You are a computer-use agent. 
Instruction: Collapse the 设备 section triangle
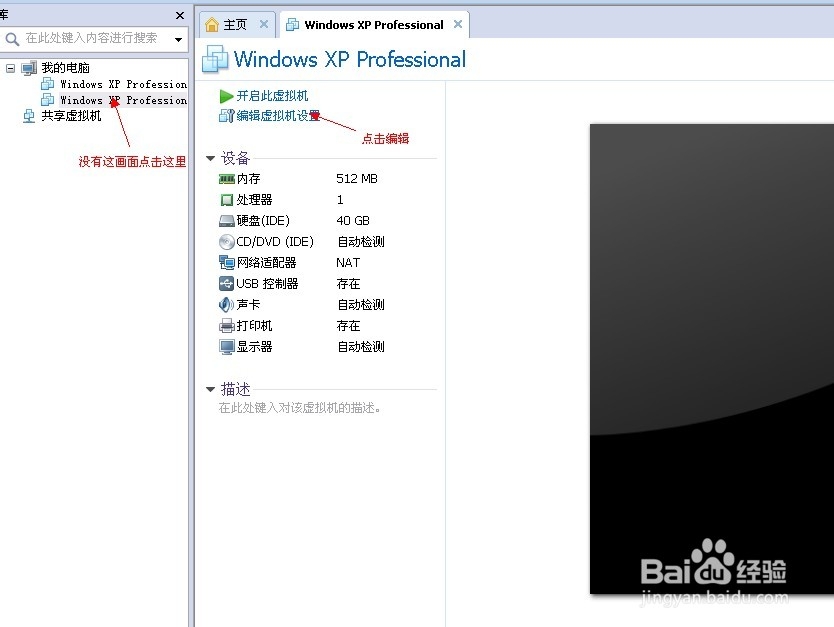[210, 158]
